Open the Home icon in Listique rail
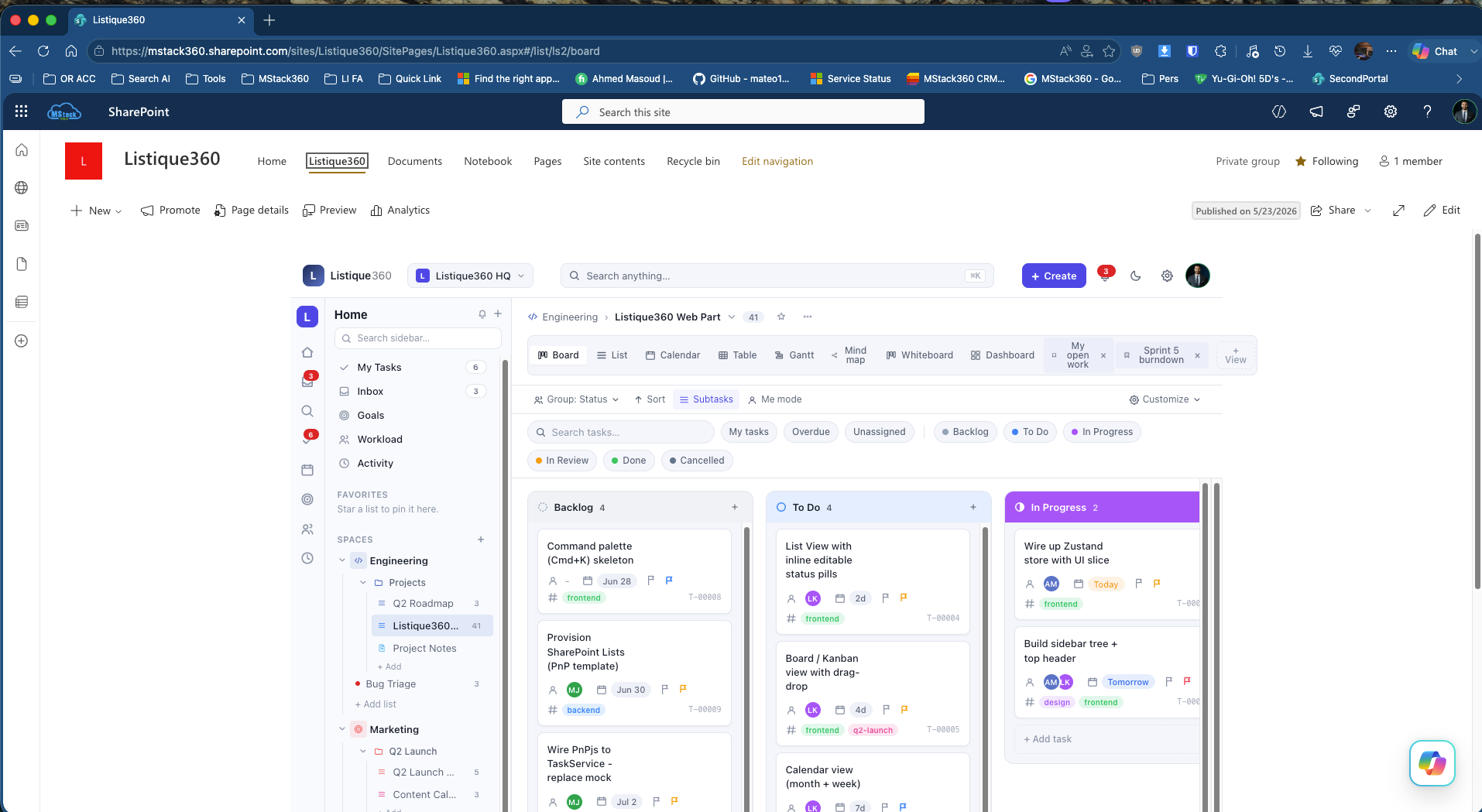1482x812 pixels. [307, 352]
